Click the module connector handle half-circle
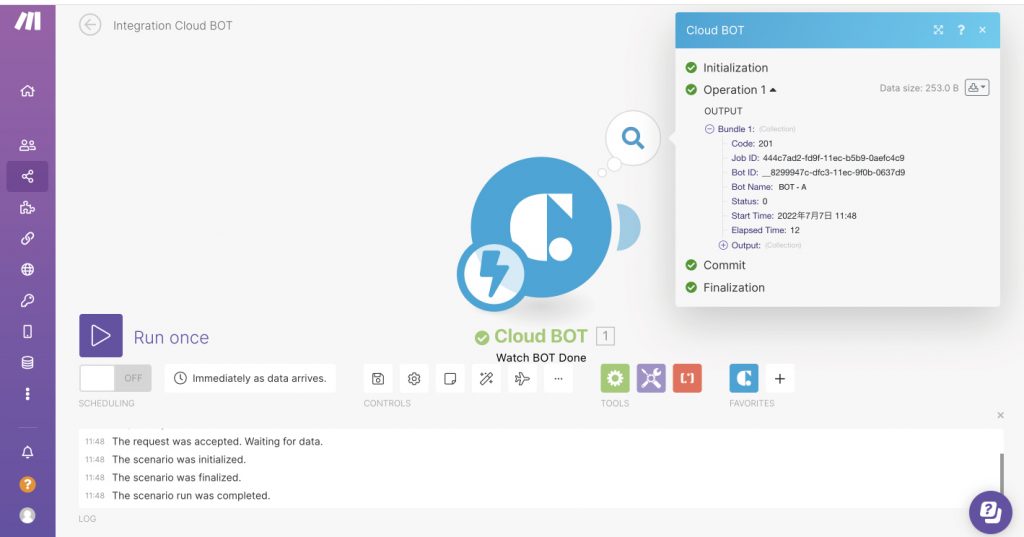 tap(628, 227)
